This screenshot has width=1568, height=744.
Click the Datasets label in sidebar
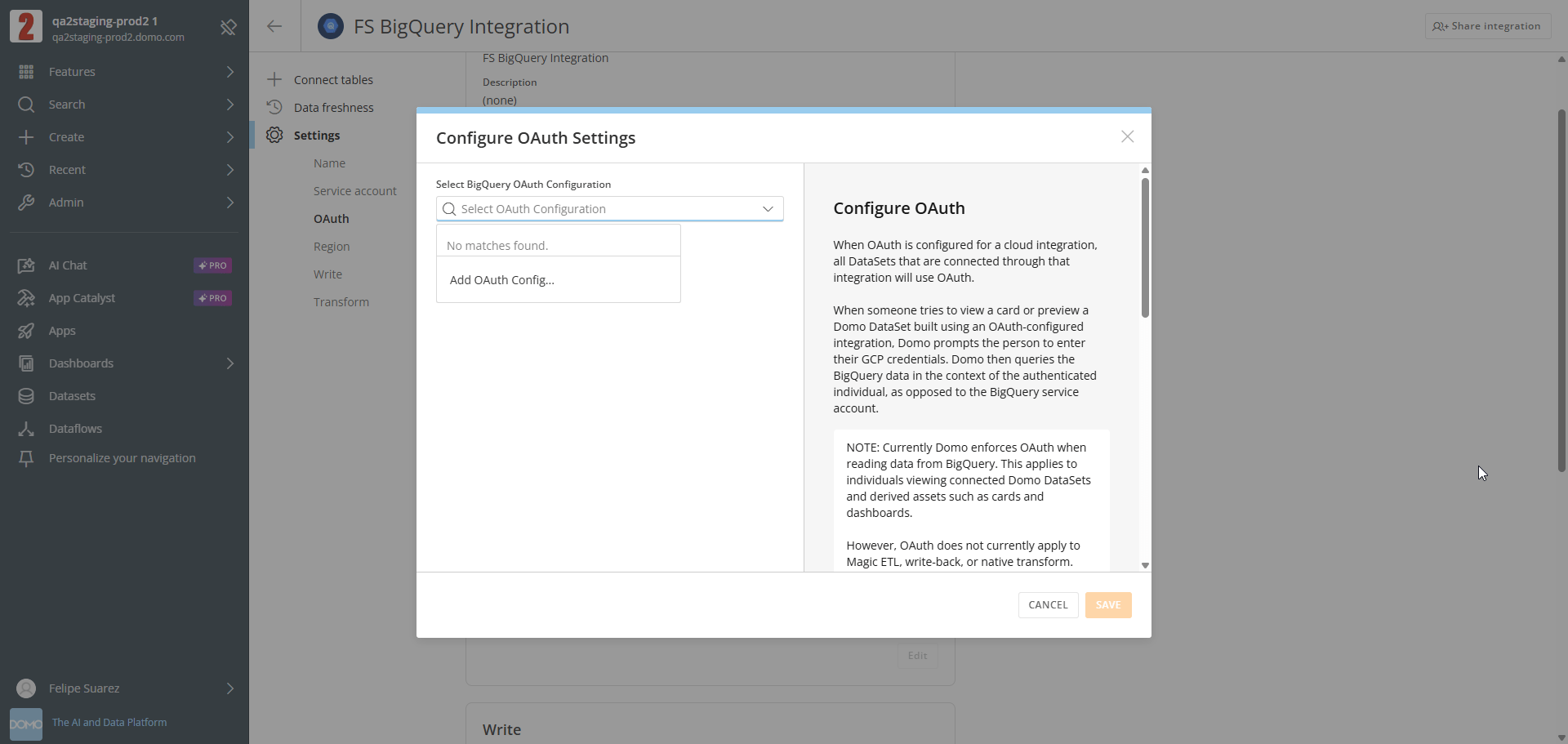[x=73, y=396]
